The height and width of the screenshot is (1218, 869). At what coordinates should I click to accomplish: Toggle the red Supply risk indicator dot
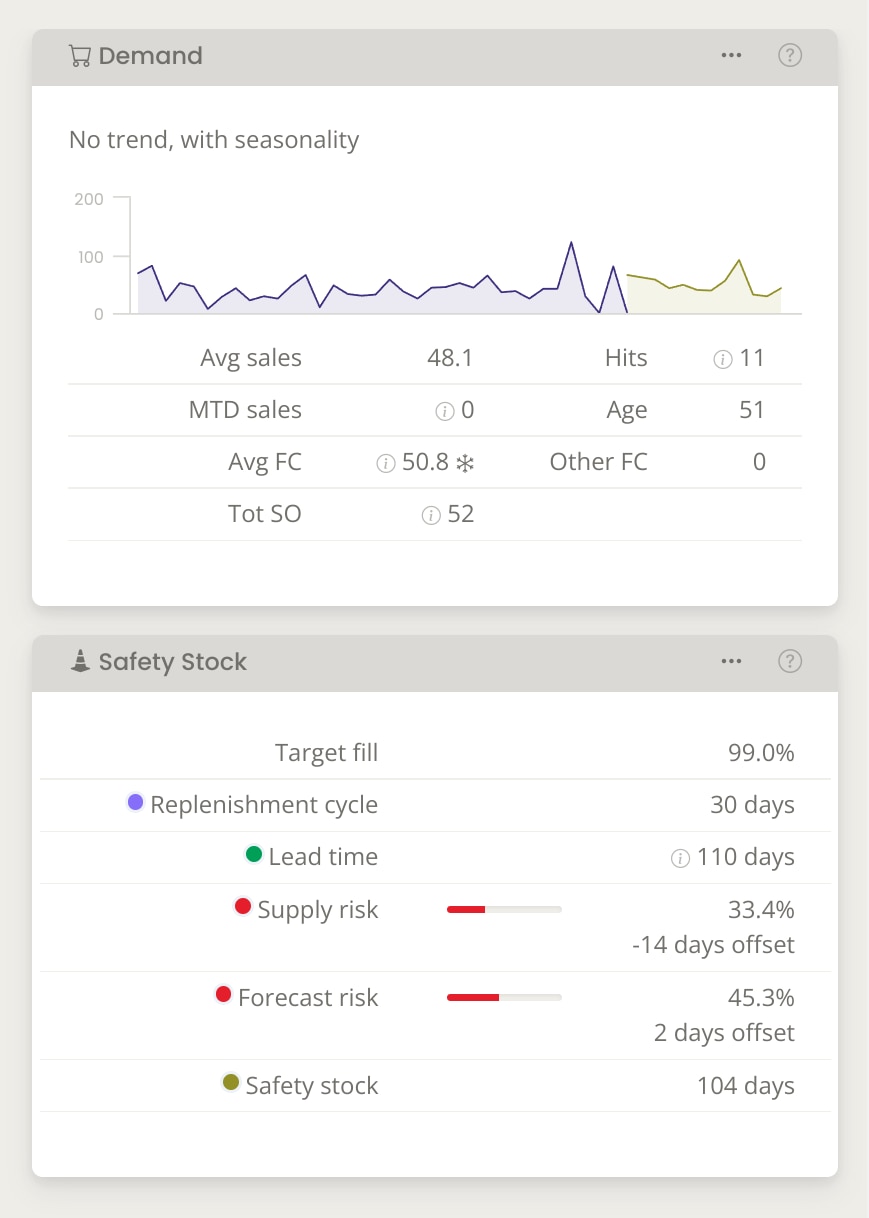tap(242, 906)
